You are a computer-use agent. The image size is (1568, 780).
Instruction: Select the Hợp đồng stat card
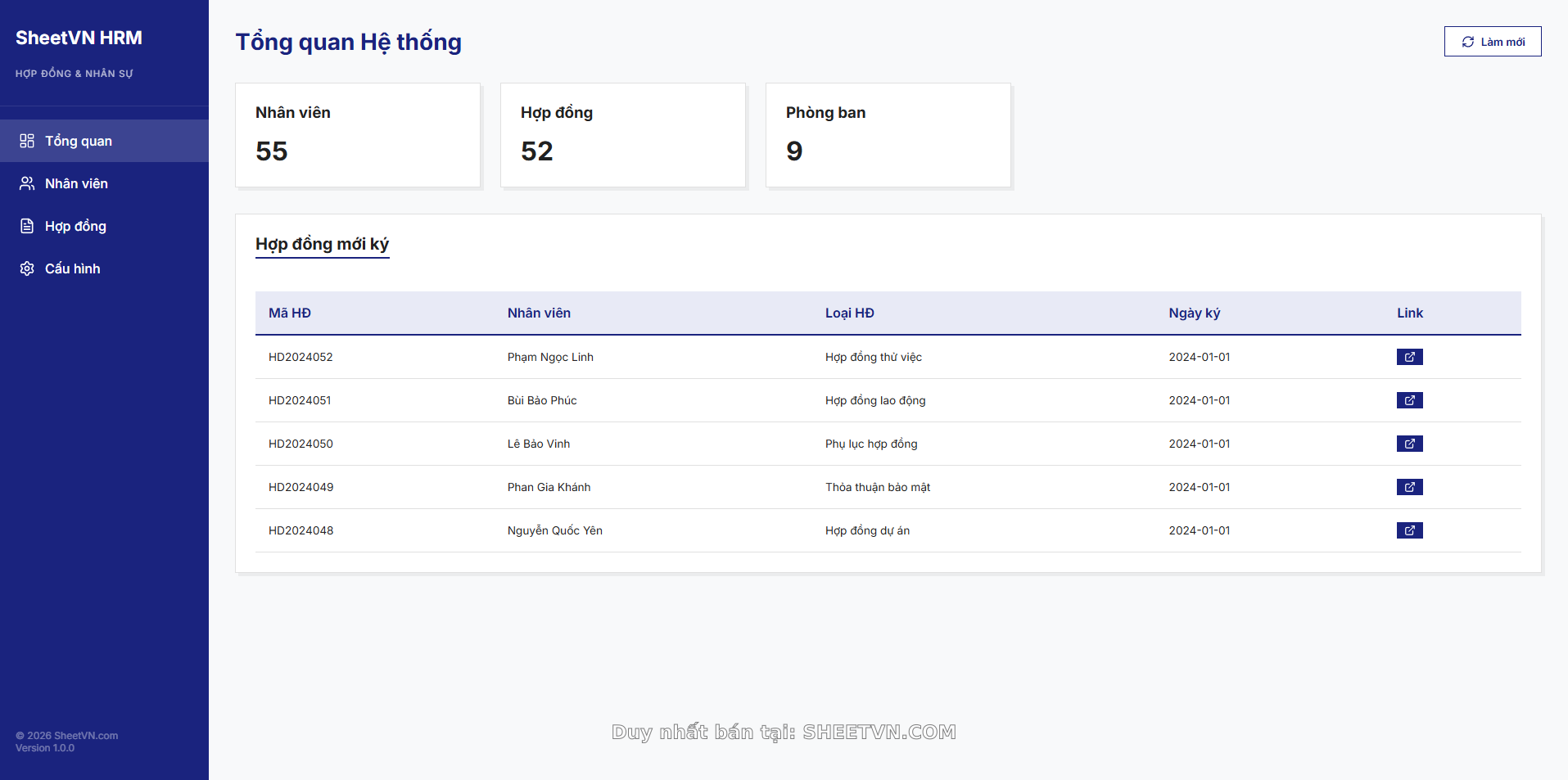(x=623, y=135)
